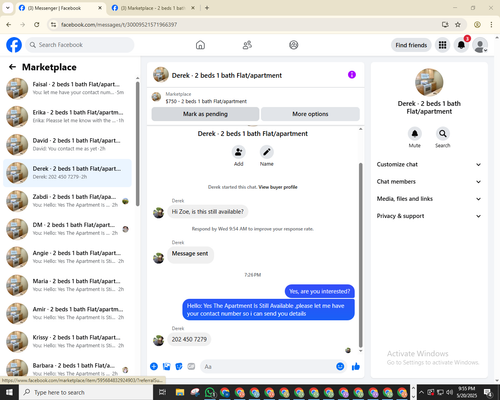The image size is (500, 400).
Task: Open conversation information purple icon
Action: tap(352, 75)
